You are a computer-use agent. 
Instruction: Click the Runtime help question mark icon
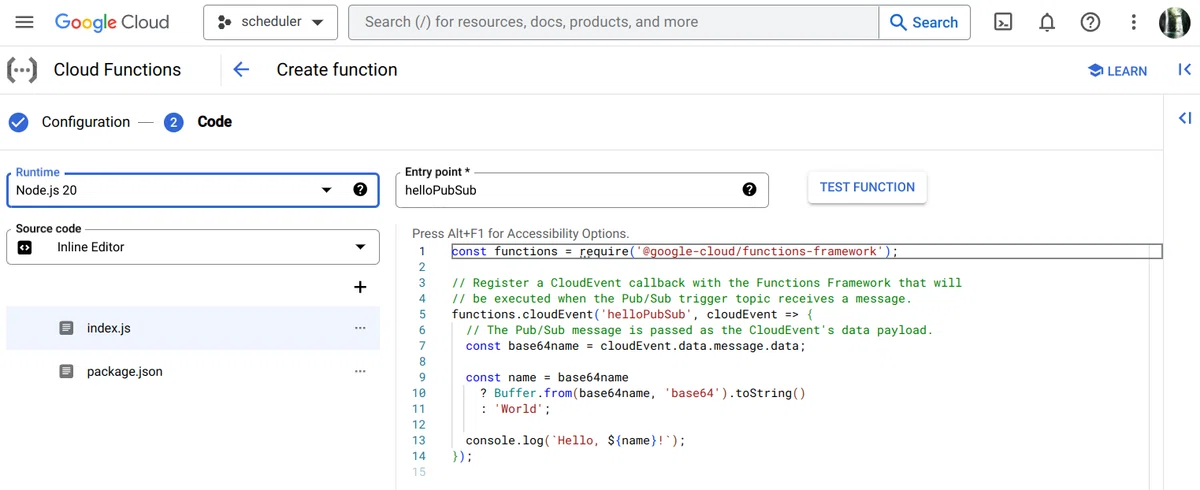click(360, 189)
